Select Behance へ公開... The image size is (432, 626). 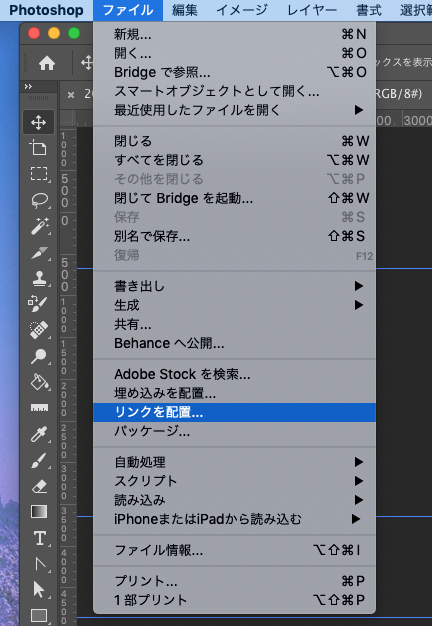point(234,343)
